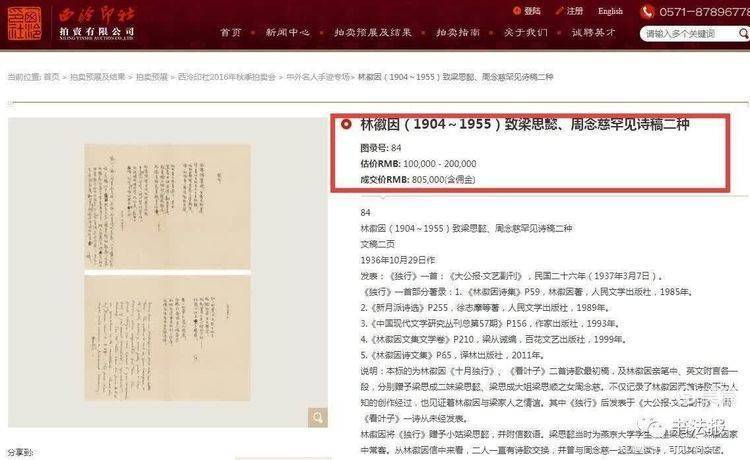Click 拍卖预展 breadcrumb link
The height and width of the screenshot is (460, 750).
152,77
